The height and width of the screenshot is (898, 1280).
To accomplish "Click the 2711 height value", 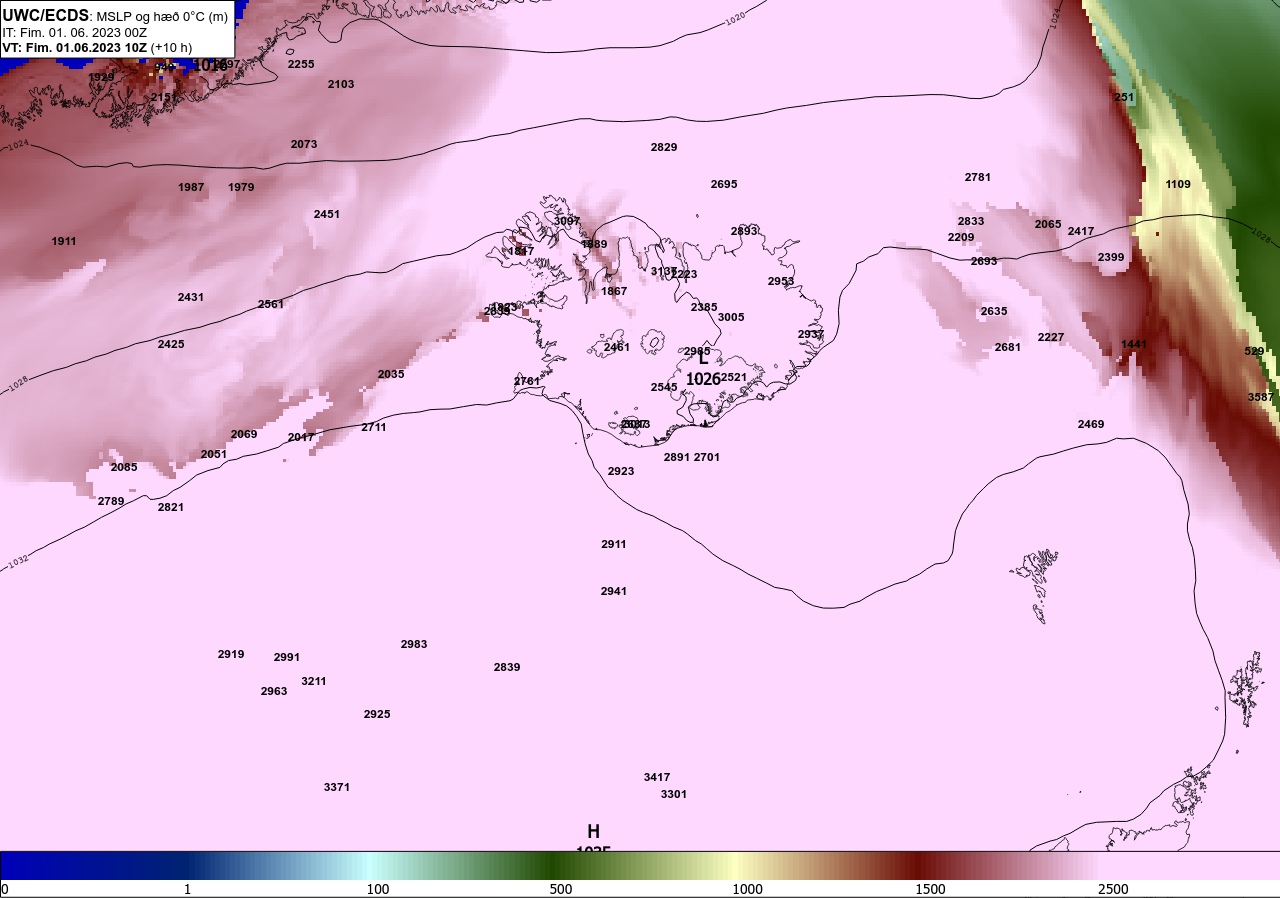I will pyautogui.click(x=374, y=427).
